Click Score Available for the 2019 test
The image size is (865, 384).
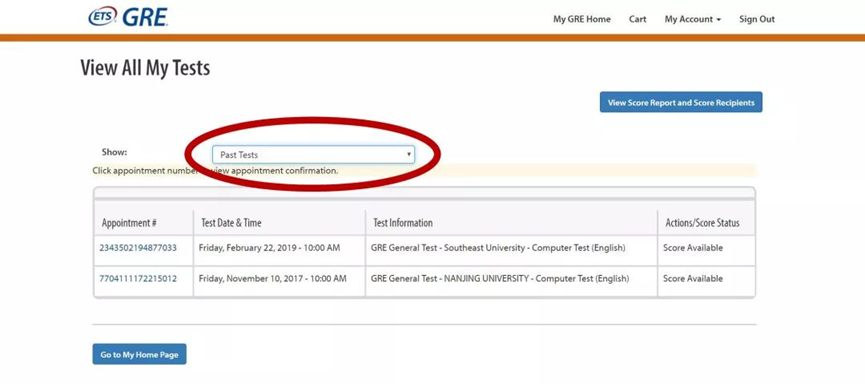(692, 248)
